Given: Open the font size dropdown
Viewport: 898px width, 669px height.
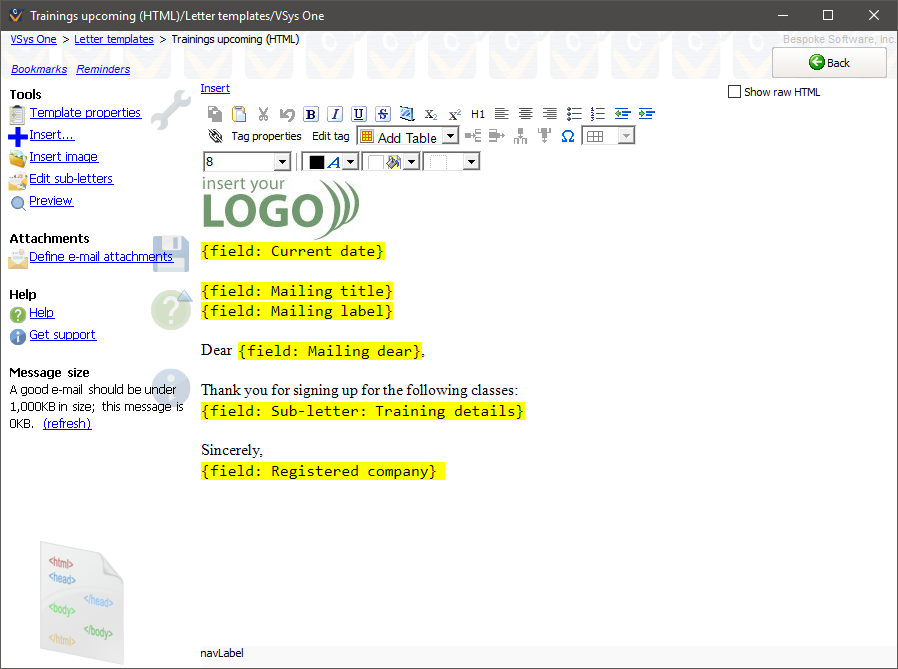Looking at the screenshot, I should click(x=281, y=162).
